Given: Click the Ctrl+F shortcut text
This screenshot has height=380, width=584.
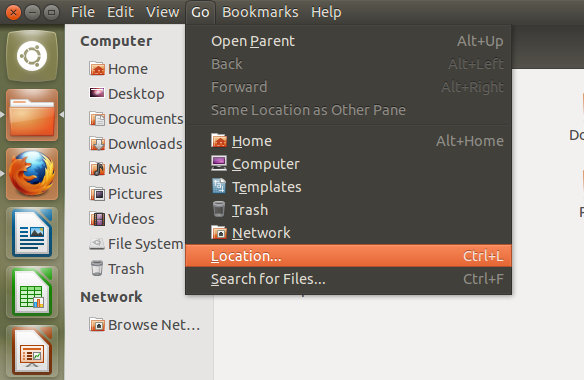Looking at the screenshot, I should click(x=483, y=279).
